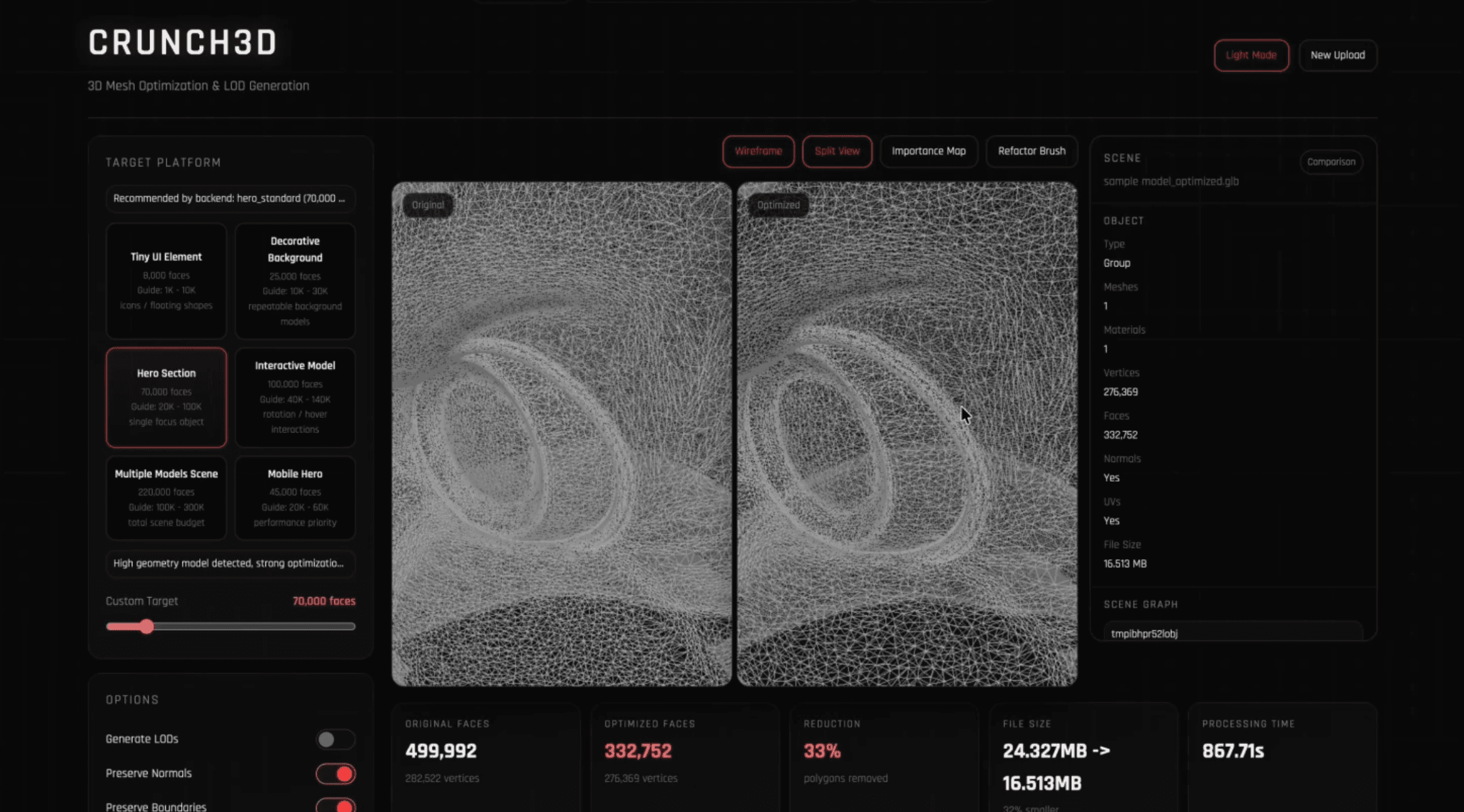1464x812 pixels.
Task: Select the Decorative Background platform card
Action: pos(295,281)
